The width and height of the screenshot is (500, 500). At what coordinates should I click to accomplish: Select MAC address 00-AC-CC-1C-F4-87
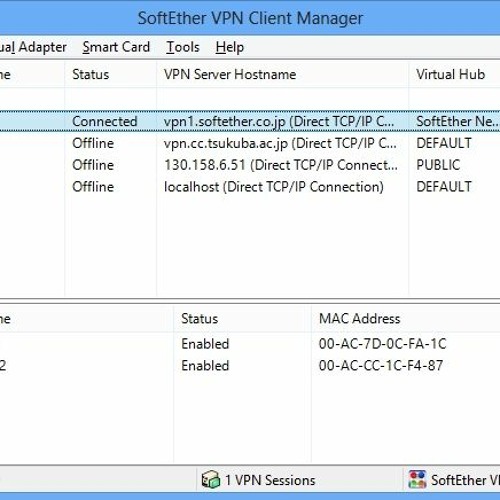381,366
